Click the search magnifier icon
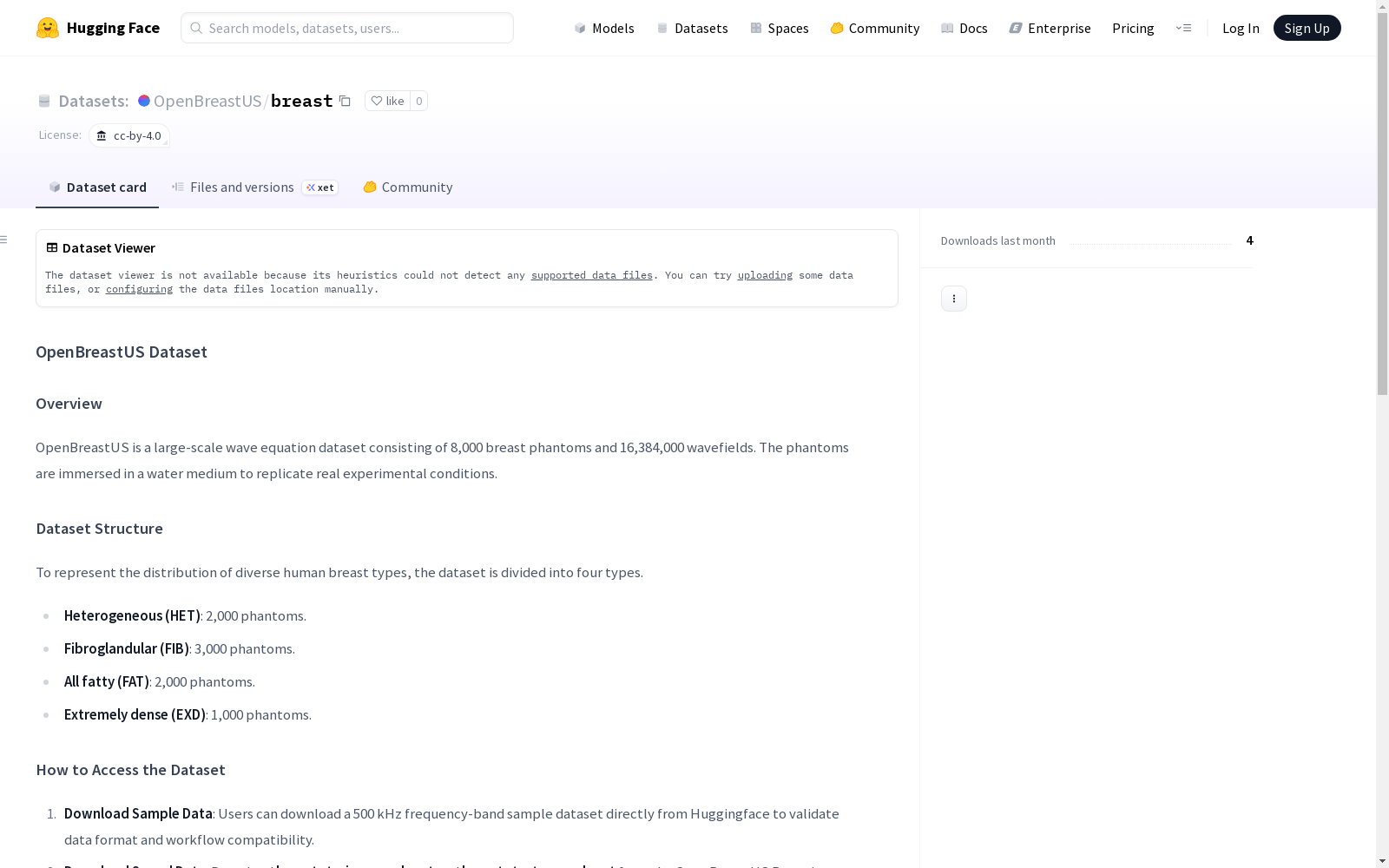The width and height of the screenshot is (1389, 868). 196,28
